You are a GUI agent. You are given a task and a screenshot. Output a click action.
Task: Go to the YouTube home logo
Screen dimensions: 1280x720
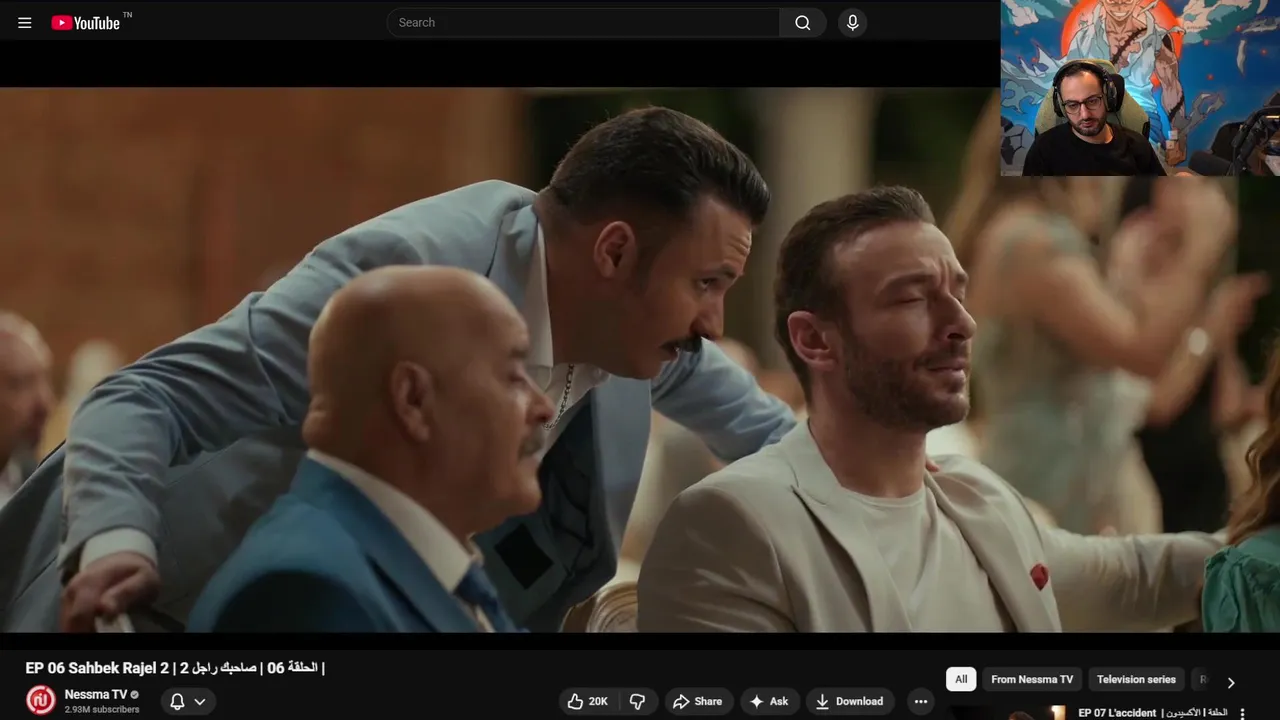[86, 23]
